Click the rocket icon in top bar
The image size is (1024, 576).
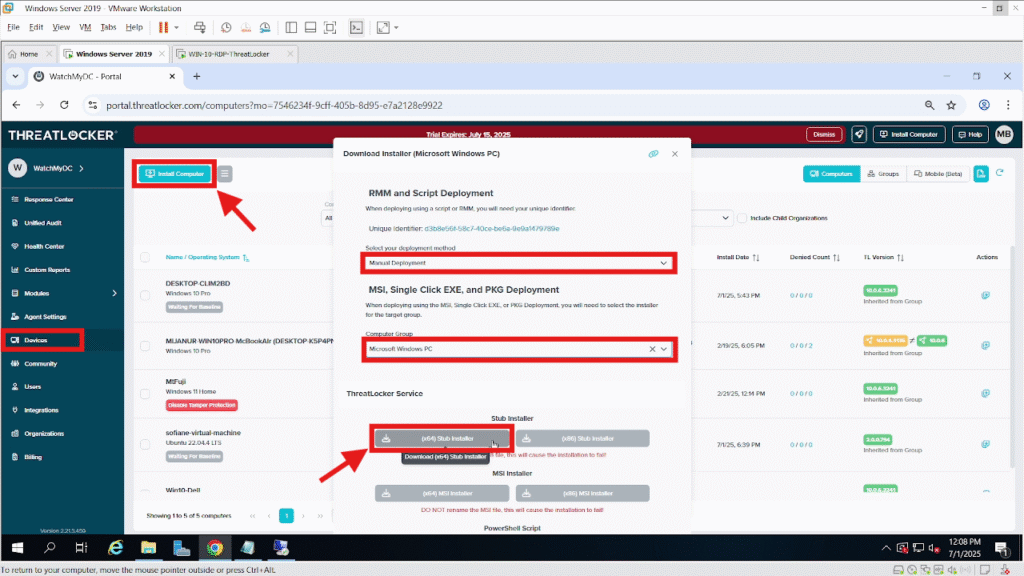point(859,135)
